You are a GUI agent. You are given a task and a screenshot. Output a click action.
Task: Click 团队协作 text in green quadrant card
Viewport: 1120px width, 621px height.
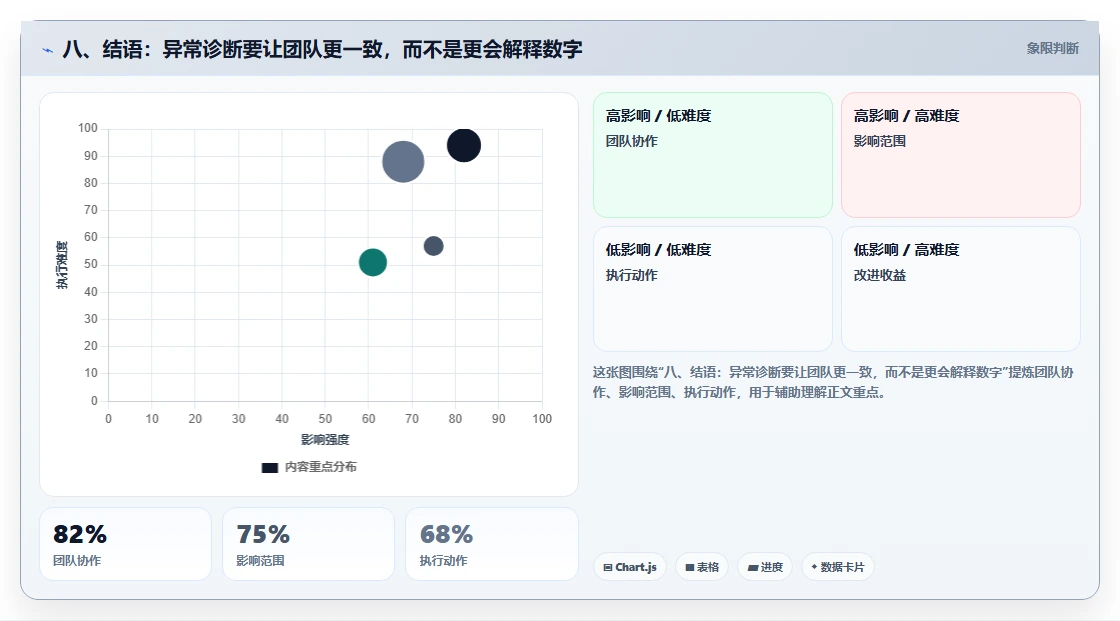631,141
